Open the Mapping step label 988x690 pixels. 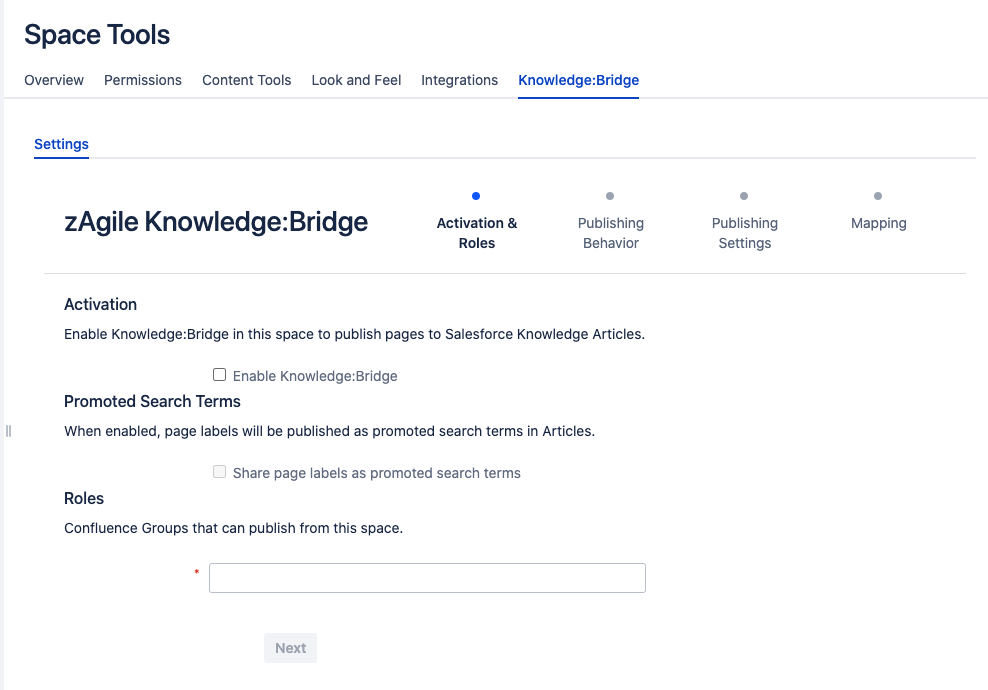878,223
